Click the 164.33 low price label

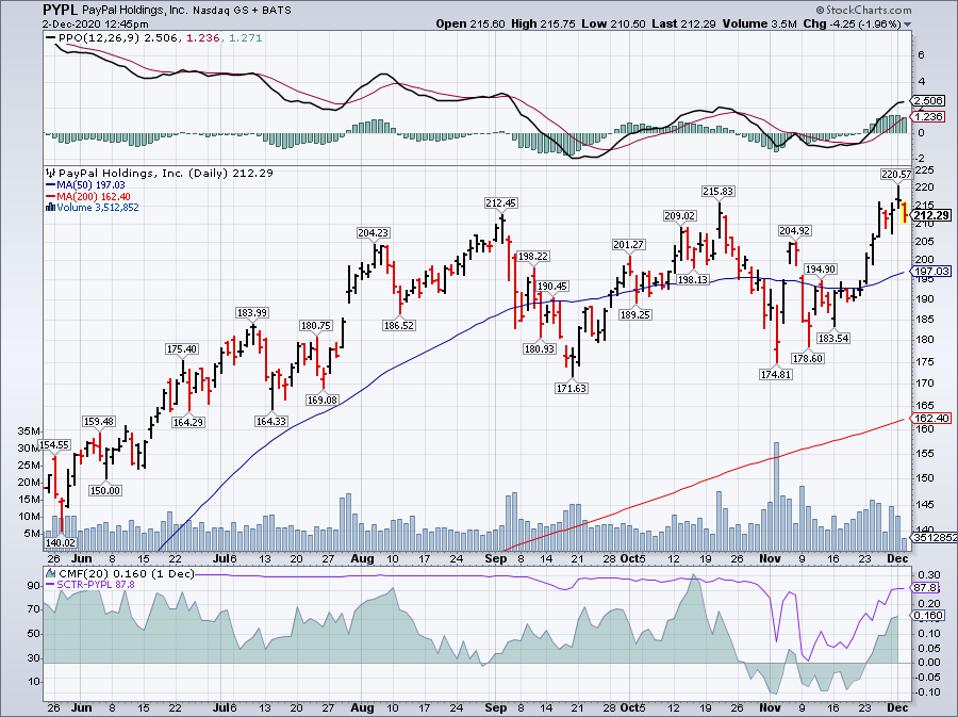(x=271, y=421)
